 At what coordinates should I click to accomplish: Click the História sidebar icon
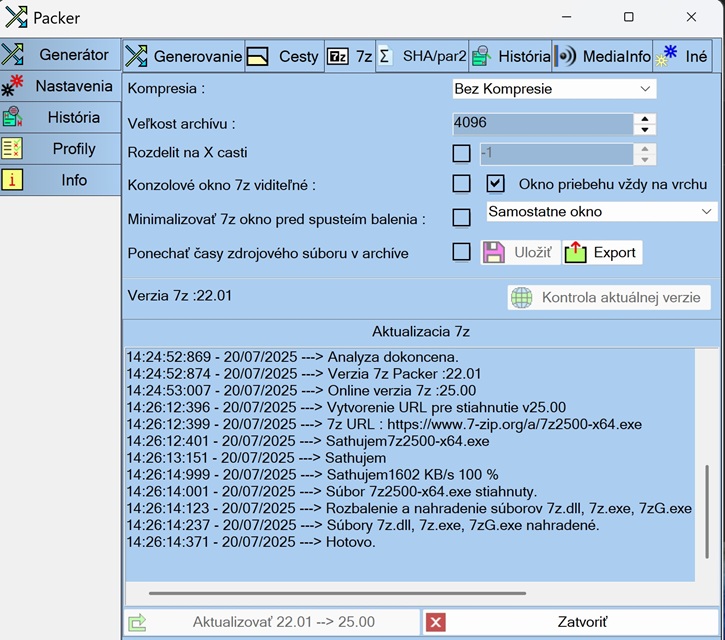pyautogui.click(x=12, y=117)
